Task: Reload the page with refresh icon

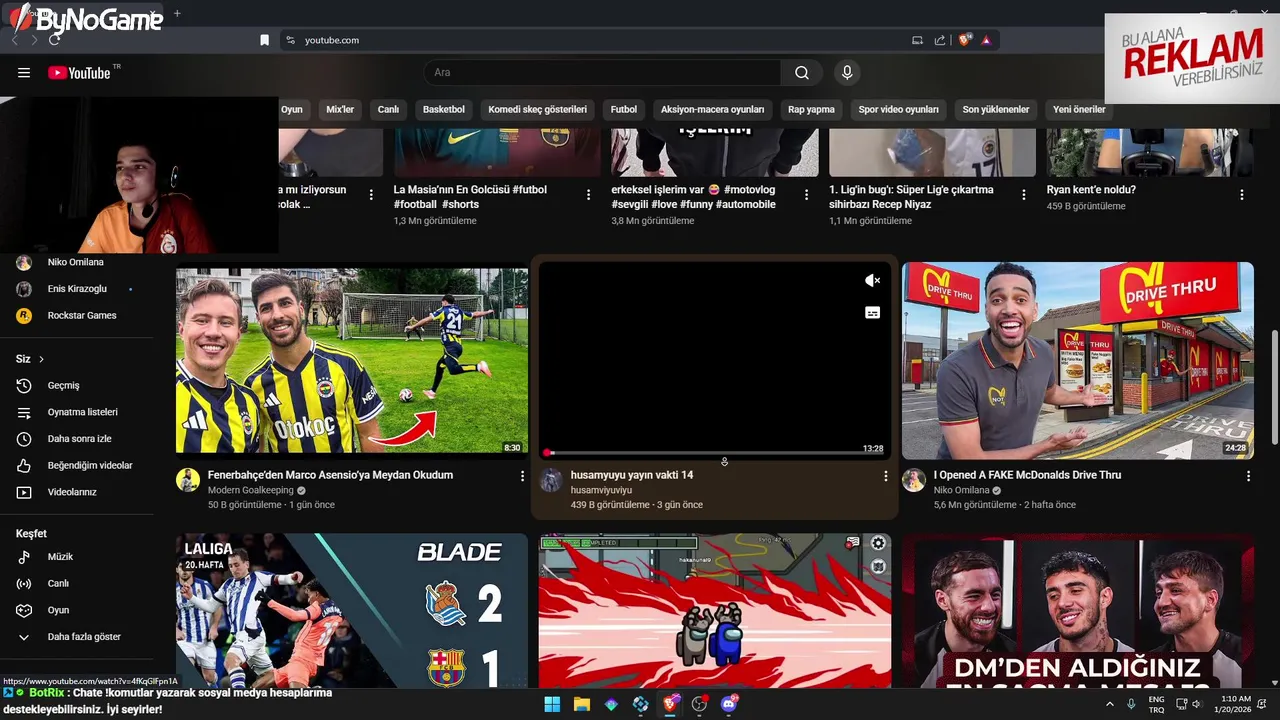Action: [54, 40]
